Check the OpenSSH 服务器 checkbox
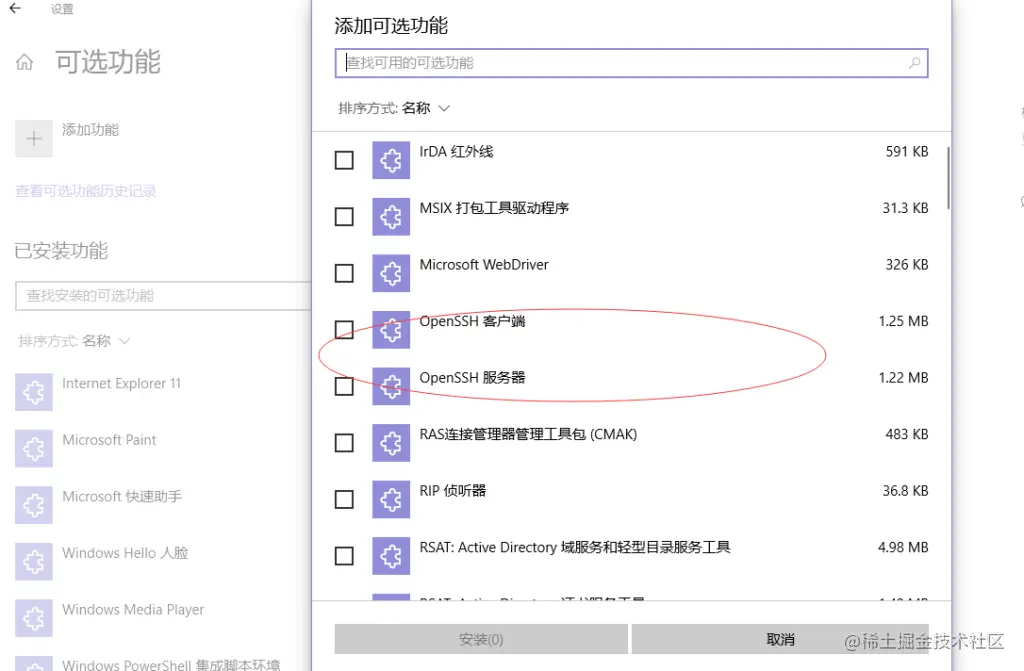The width and height of the screenshot is (1024, 671). tap(344, 386)
